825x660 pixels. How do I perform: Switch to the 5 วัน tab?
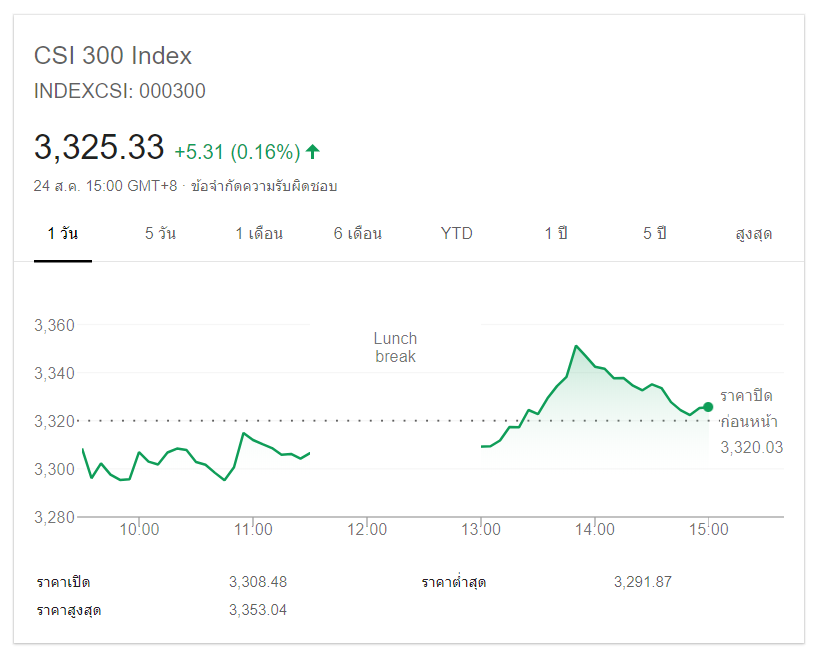(x=160, y=234)
